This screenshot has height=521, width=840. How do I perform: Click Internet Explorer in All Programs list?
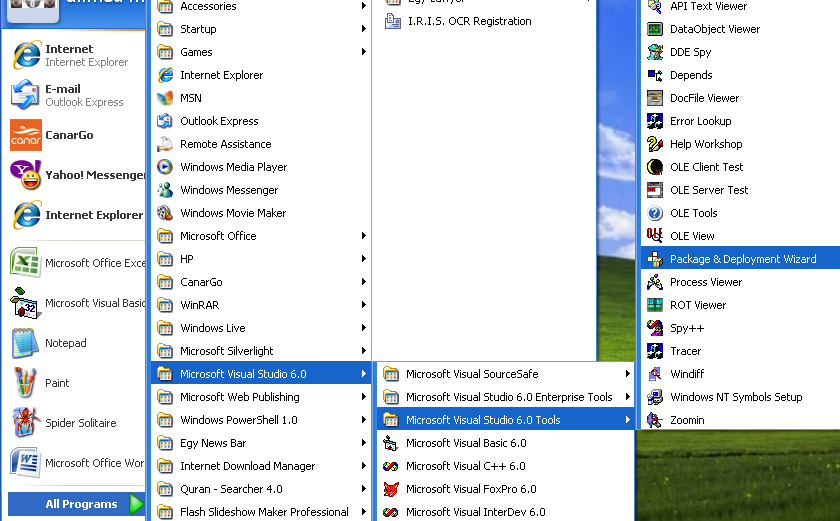click(x=261, y=75)
